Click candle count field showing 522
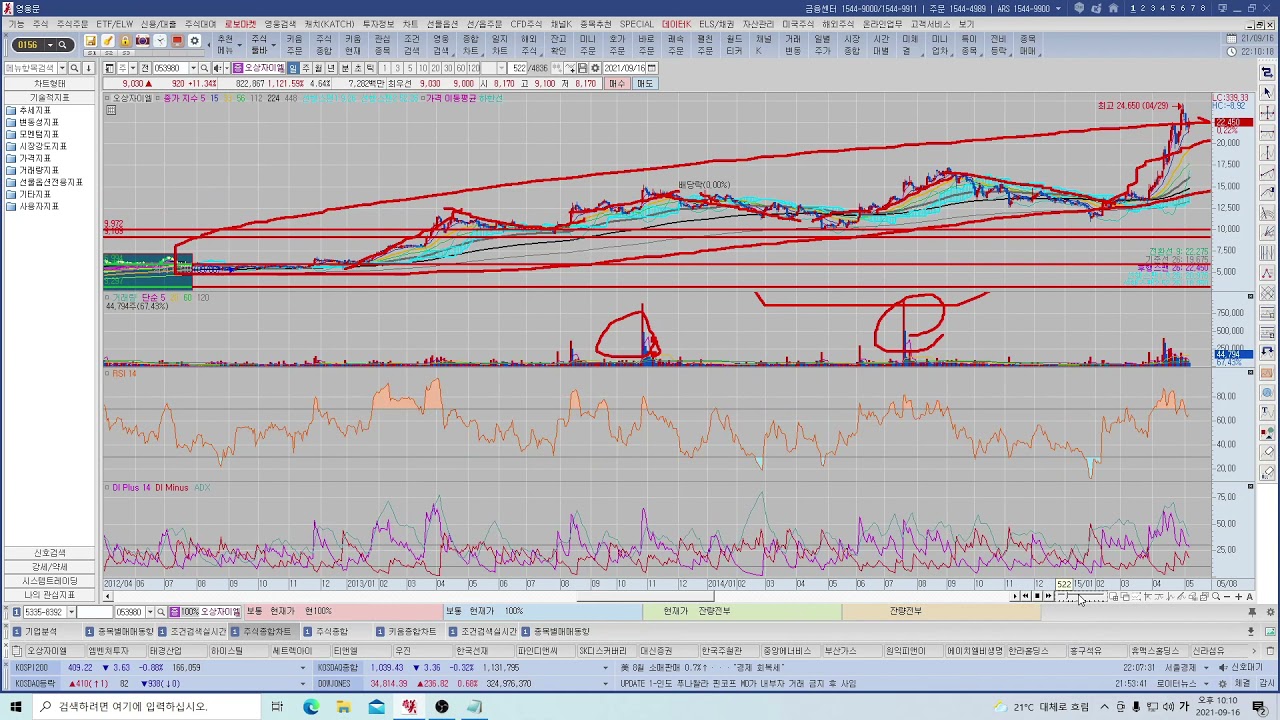Screen dimensions: 1280x720 [516, 68]
